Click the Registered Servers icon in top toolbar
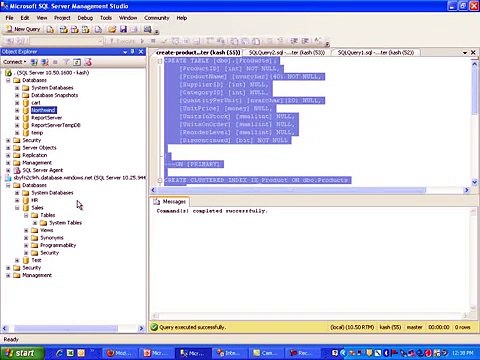Viewport: 480px width, 360px height. (148, 29)
